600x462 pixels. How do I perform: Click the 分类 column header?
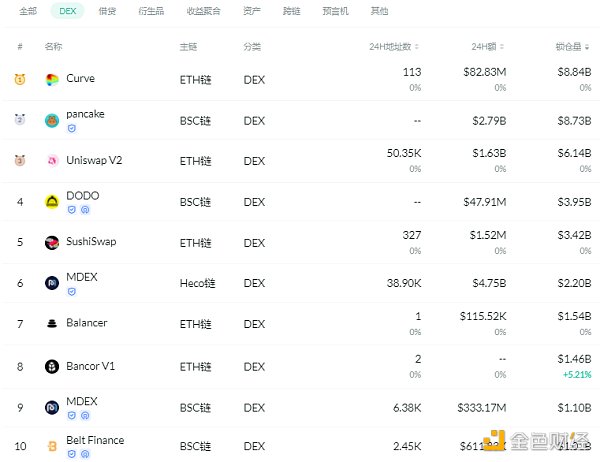click(252, 47)
